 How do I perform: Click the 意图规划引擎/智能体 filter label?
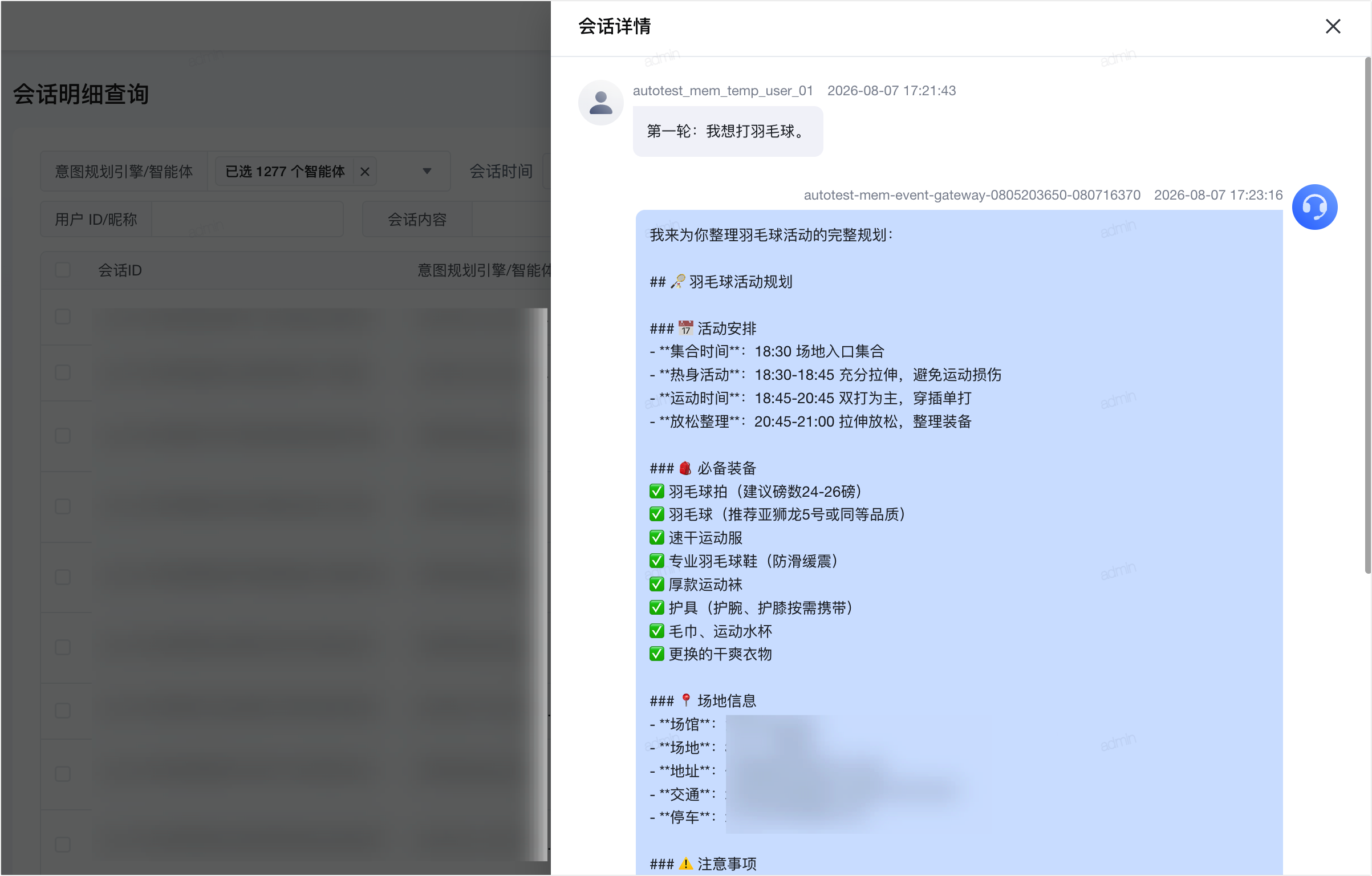point(124,171)
